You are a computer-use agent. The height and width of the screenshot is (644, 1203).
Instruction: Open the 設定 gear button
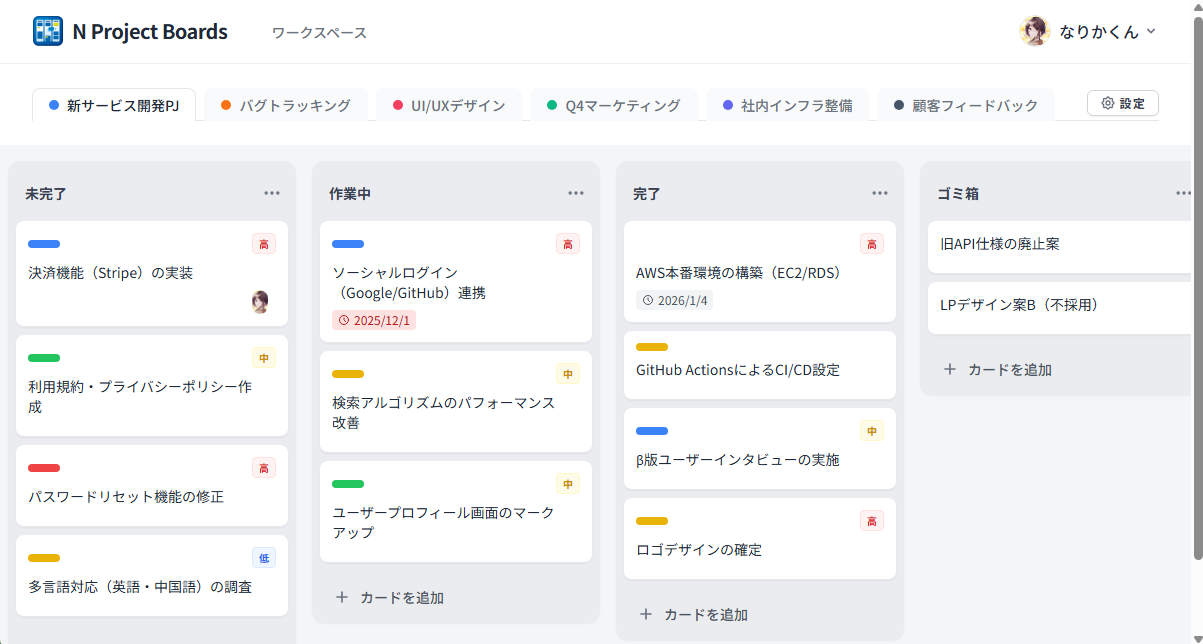[1122, 103]
